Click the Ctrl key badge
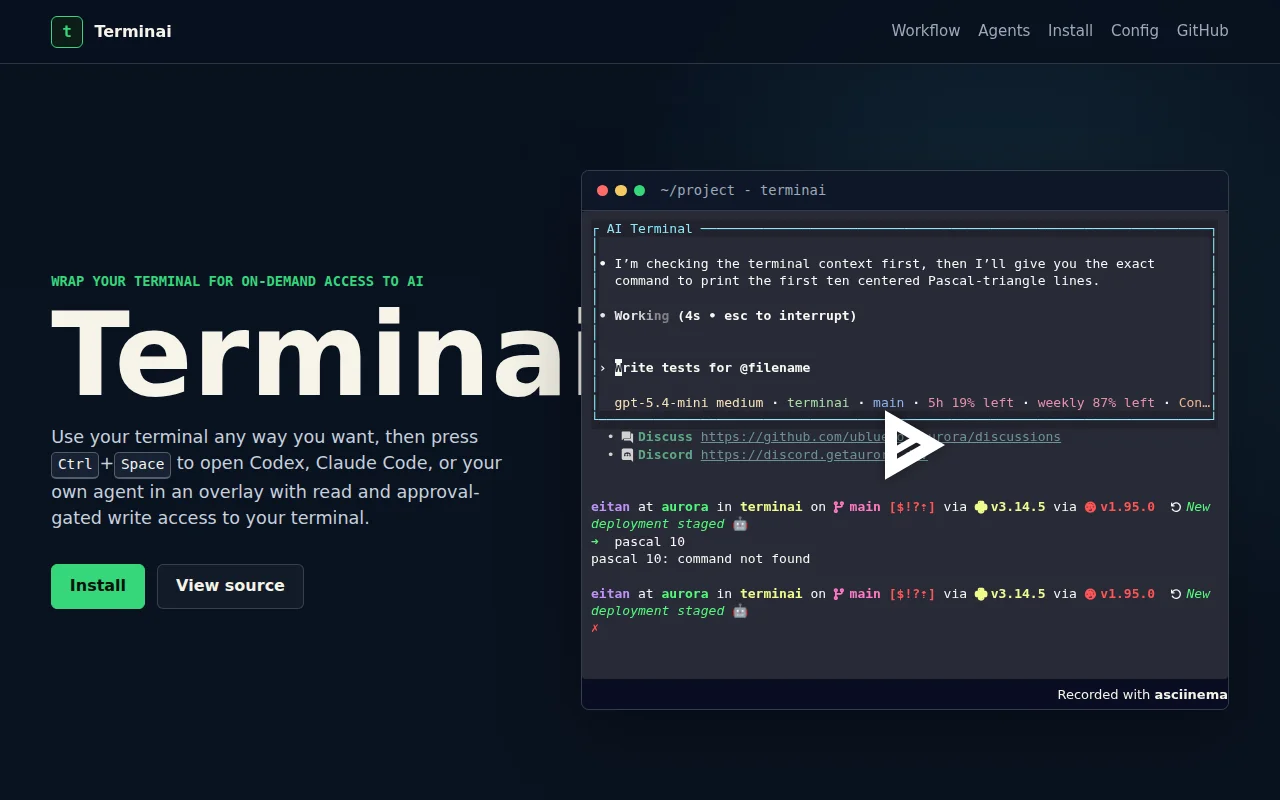This screenshot has height=800, width=1280. tap(75, 465)
